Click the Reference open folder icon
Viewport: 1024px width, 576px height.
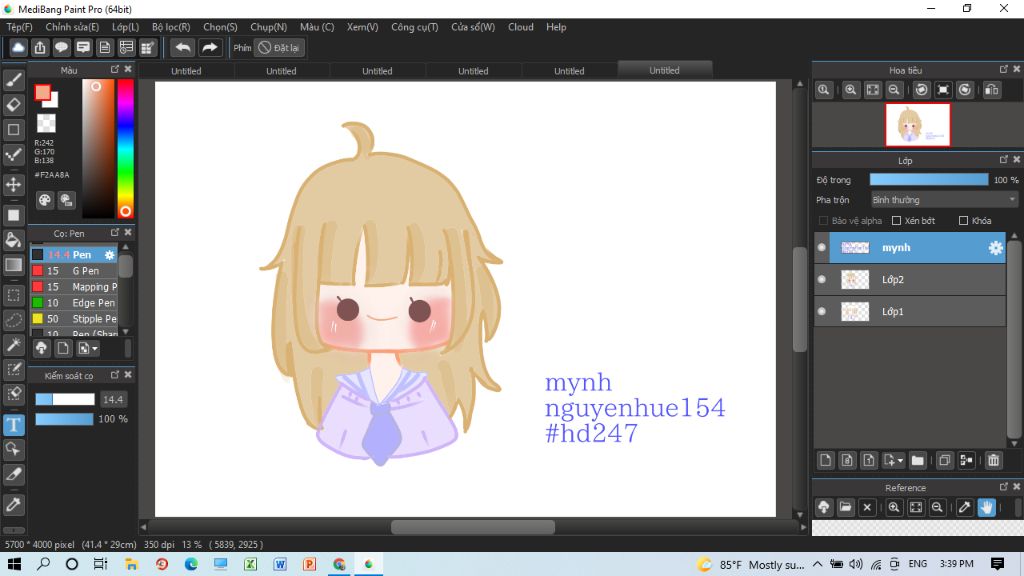(845, 507)
